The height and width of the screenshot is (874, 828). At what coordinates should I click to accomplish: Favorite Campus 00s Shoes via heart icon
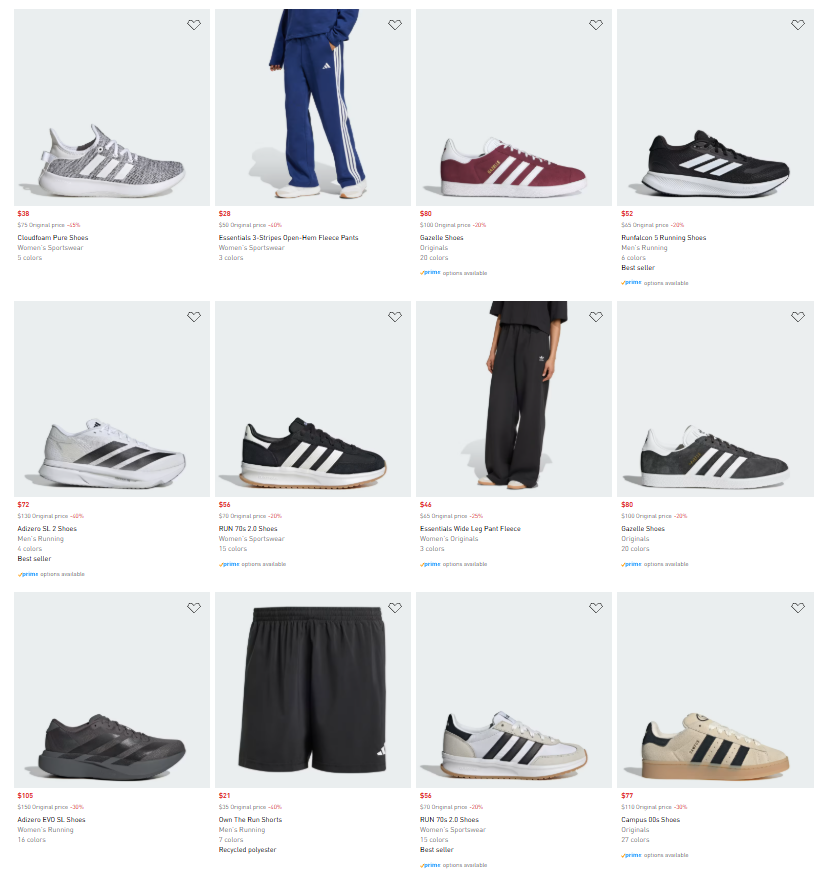click(x=797, y=608)
